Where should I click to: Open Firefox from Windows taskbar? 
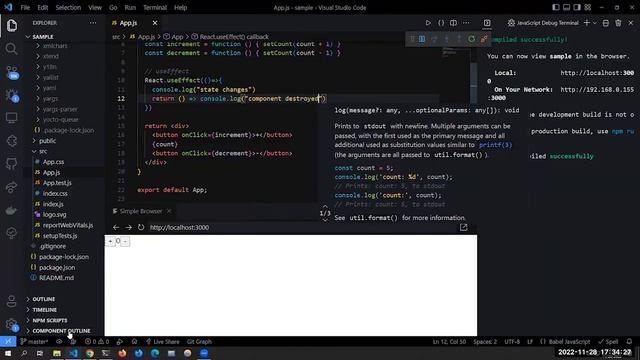click(122, 353)
